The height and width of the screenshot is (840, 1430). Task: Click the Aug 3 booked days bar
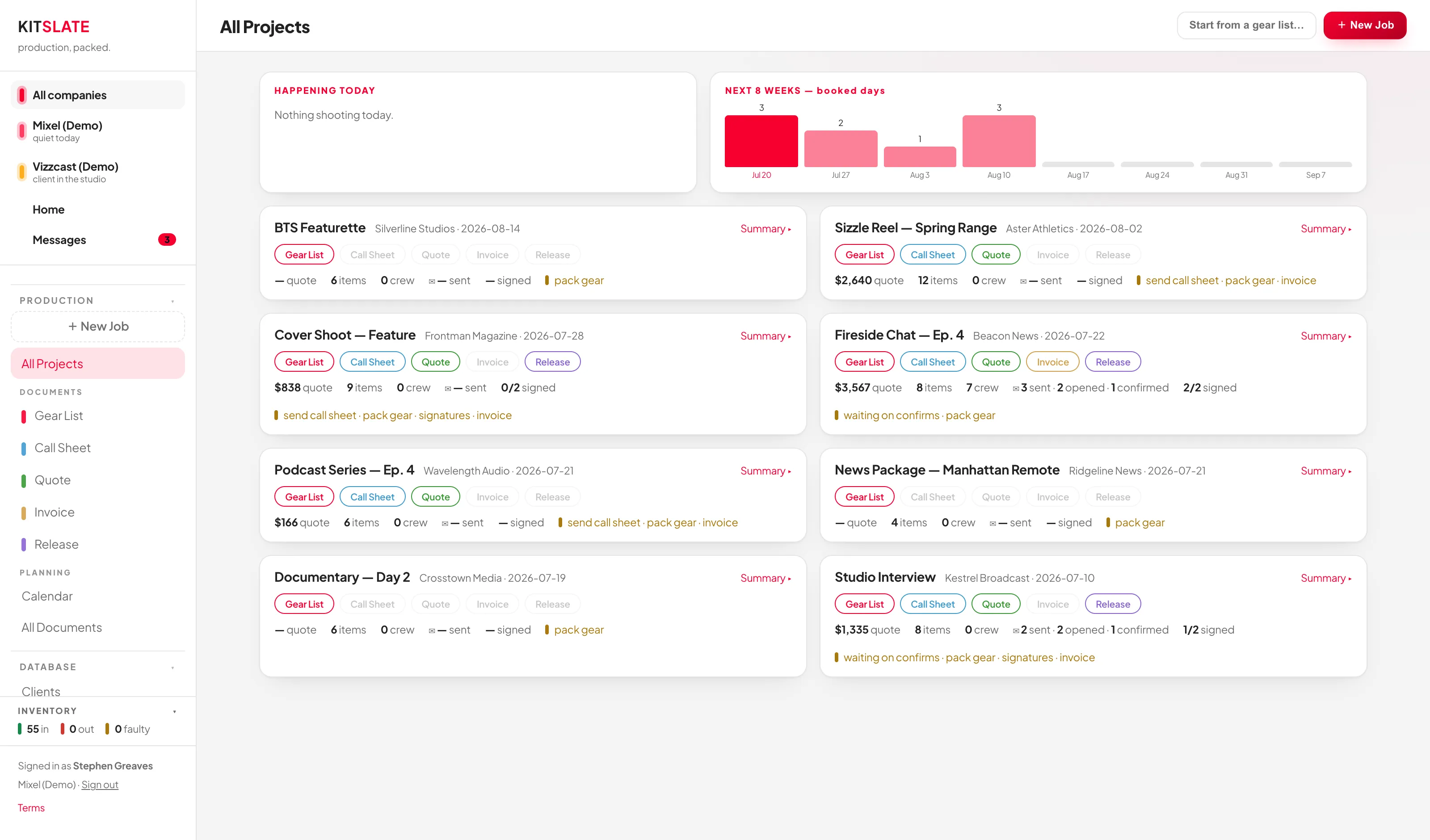[x=919, y=157]
